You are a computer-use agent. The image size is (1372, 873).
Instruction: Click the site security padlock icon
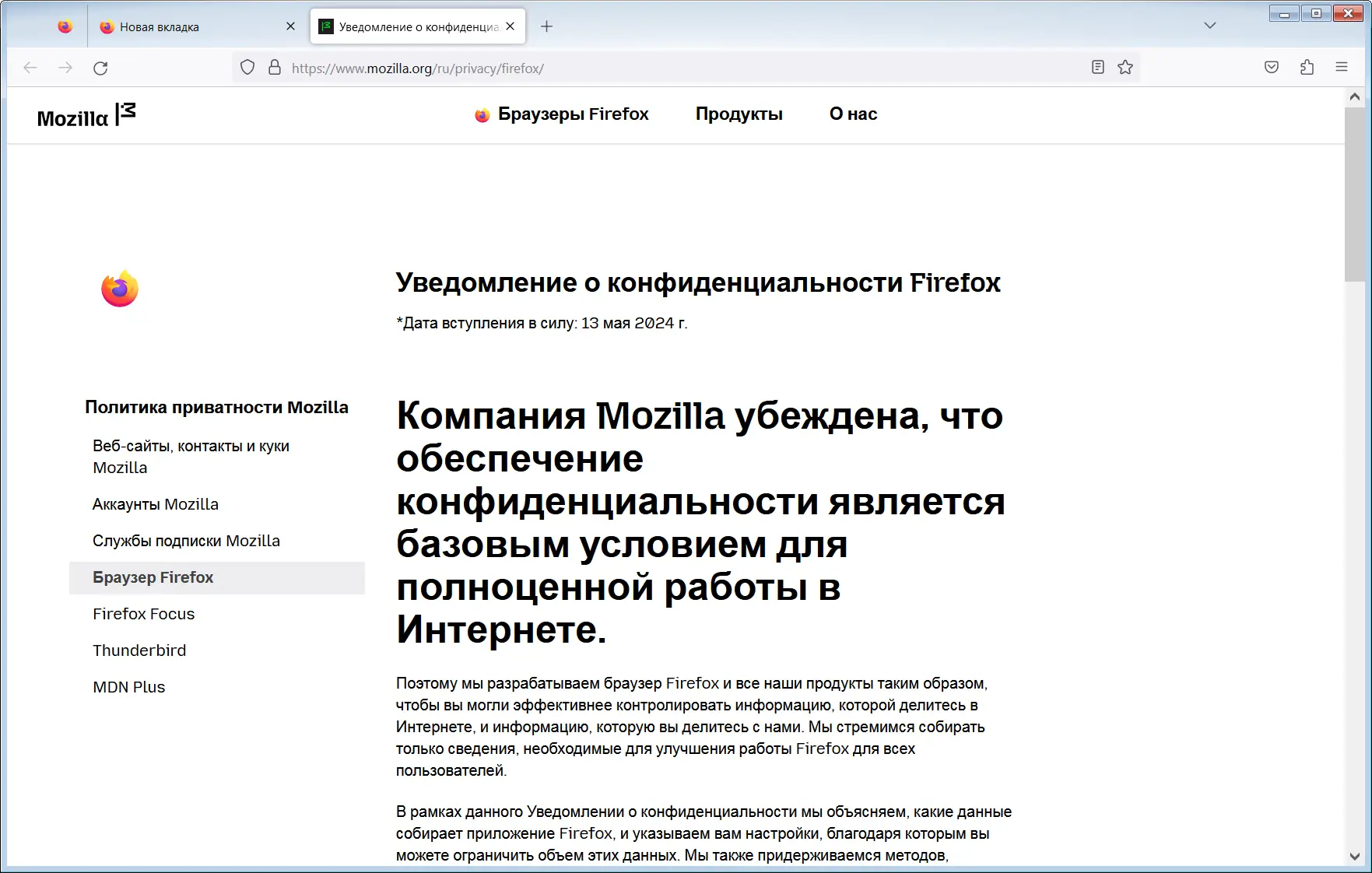tap(273, 67)
